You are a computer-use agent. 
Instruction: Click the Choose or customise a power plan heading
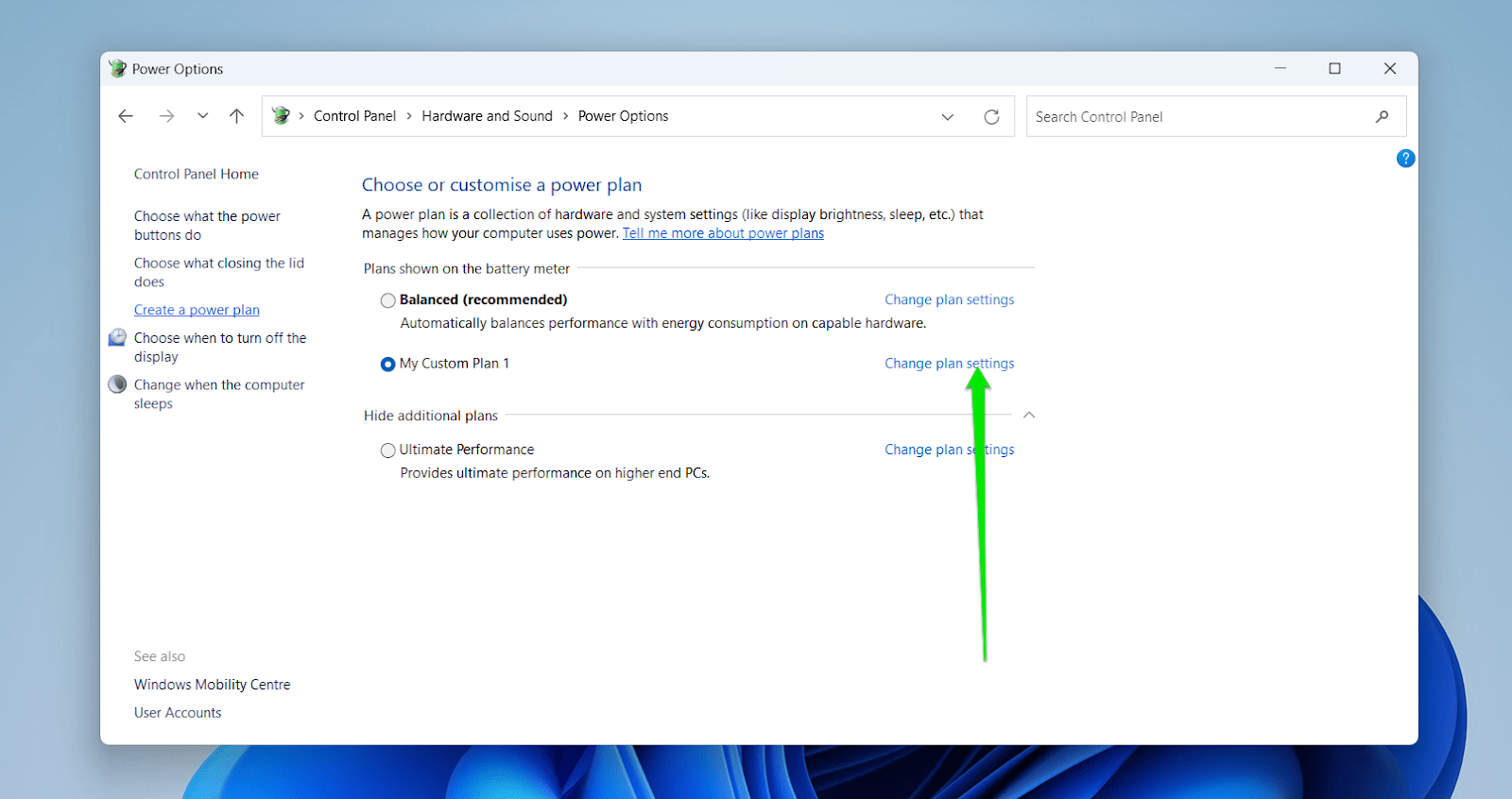click(502, 185)
